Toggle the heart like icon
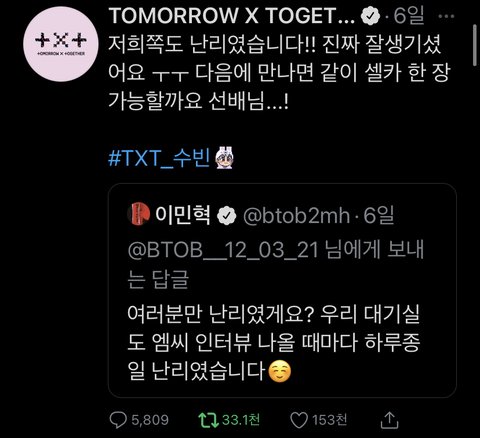480x438 pixels. [299, 420]
